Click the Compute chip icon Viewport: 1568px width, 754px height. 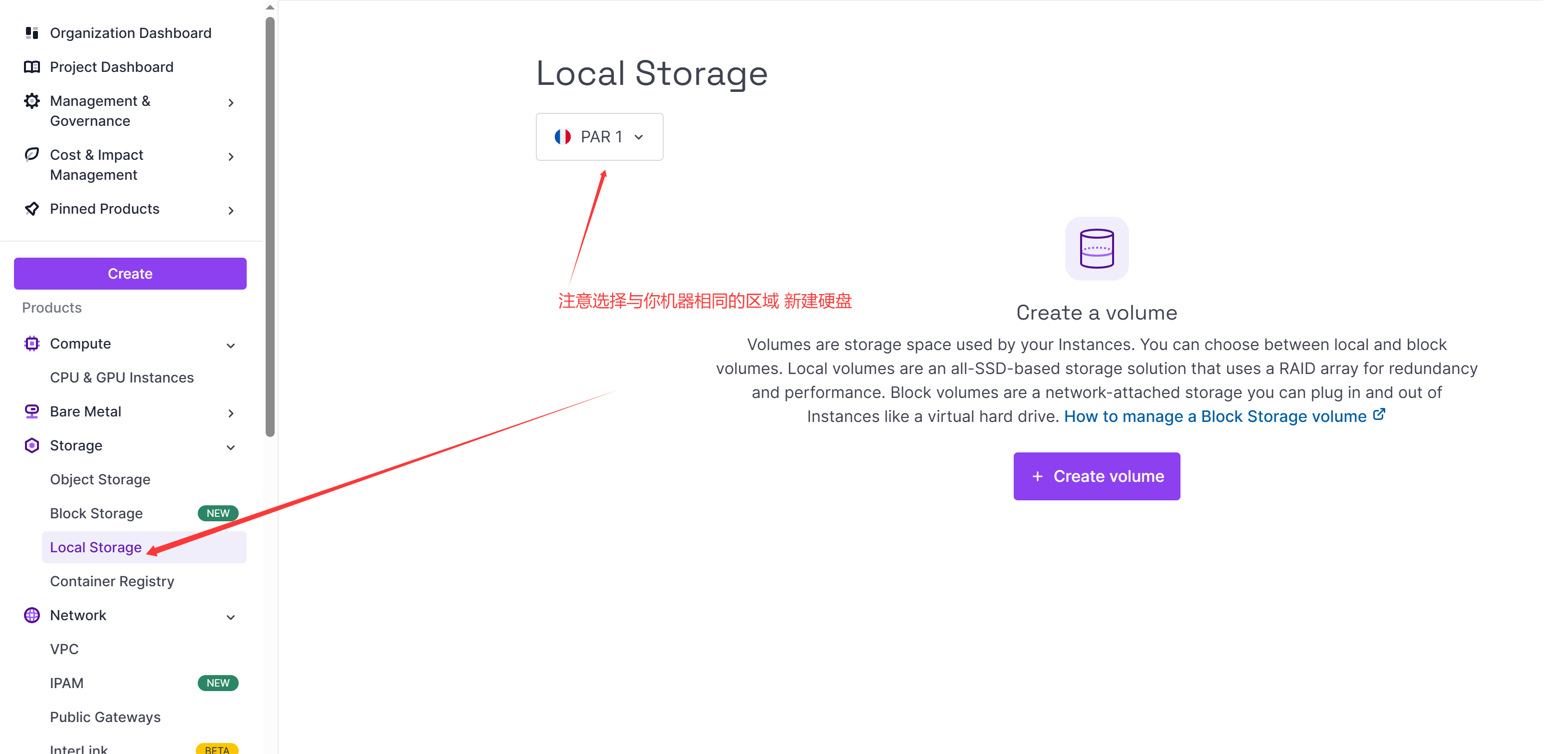pyautogui.click(x=31, y=344)
